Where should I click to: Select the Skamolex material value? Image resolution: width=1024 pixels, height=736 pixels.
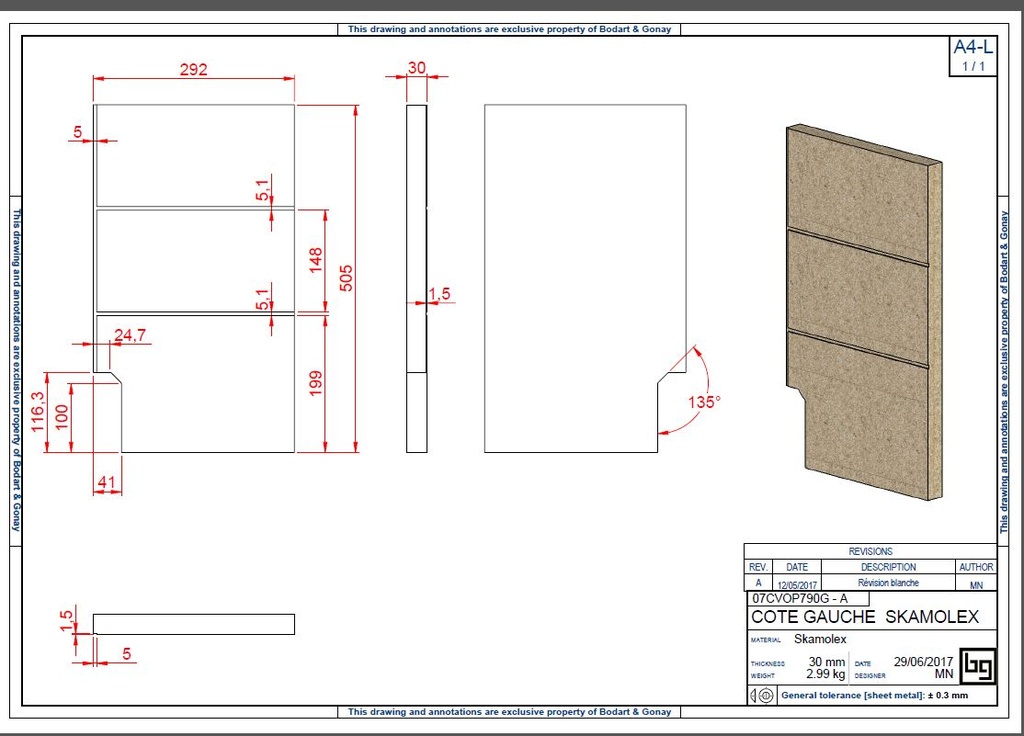[x=820, y=639]
